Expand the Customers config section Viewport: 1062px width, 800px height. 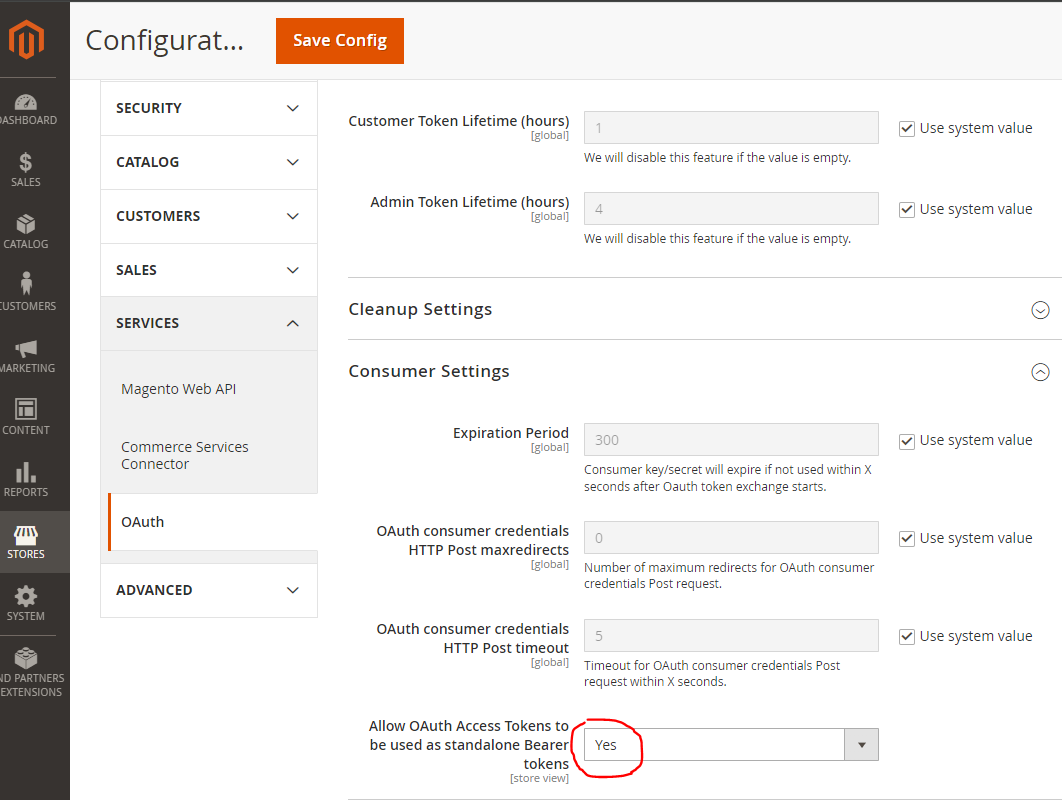[209, 217]
